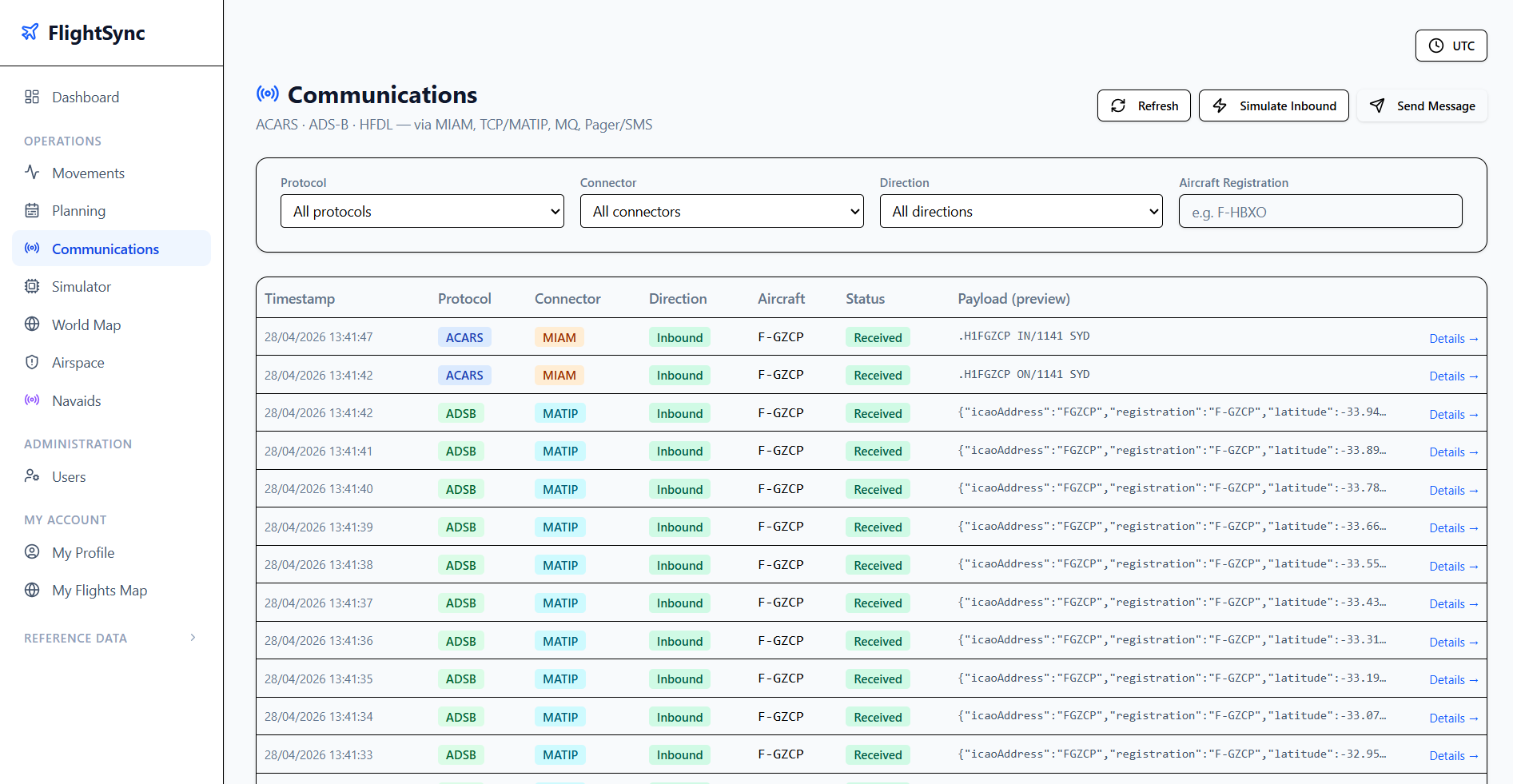Click the My Profile avatar icon
Viewport: 1513px width, 784px height.
tap(32, 551)
